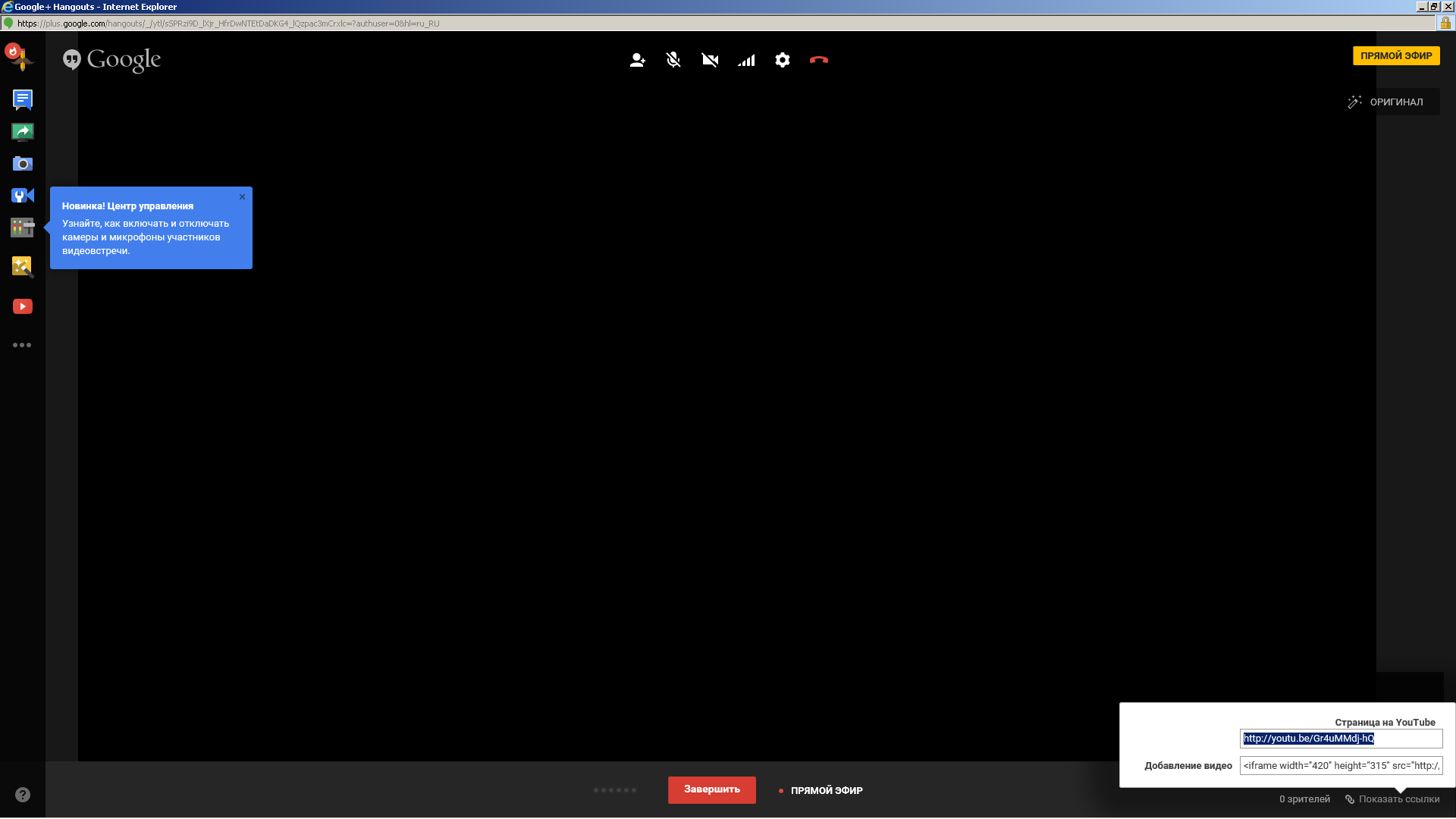Open the ОРИГИНАЛ effects selector

[1386, 102]
